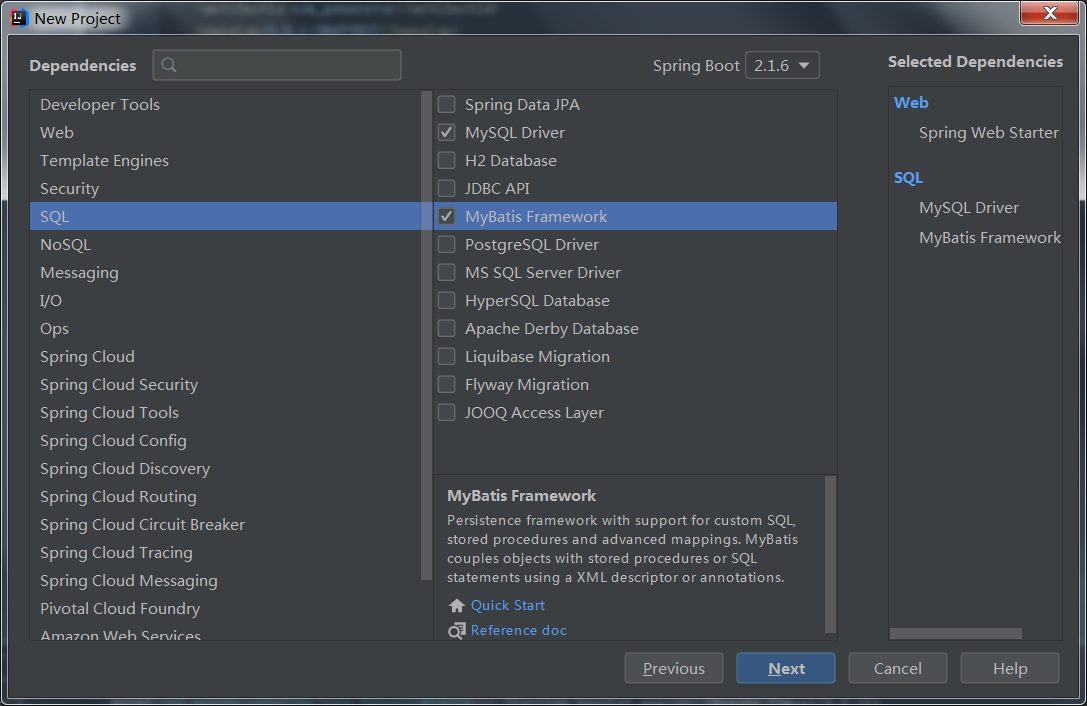Click the SQL group in Selected Dependencies

(x=908, y=178)
